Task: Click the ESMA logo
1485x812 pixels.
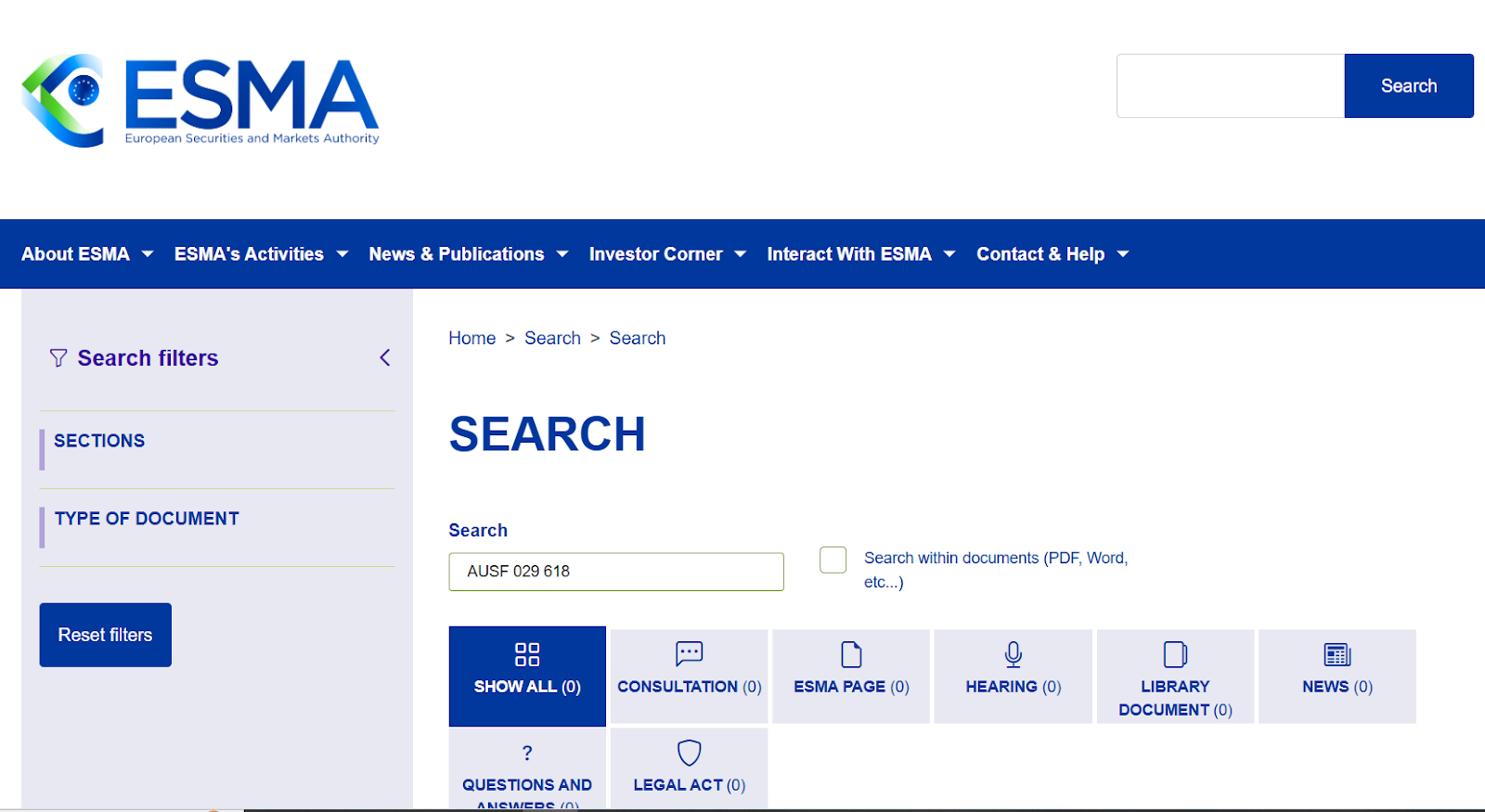Action: (x=200, y=100)
